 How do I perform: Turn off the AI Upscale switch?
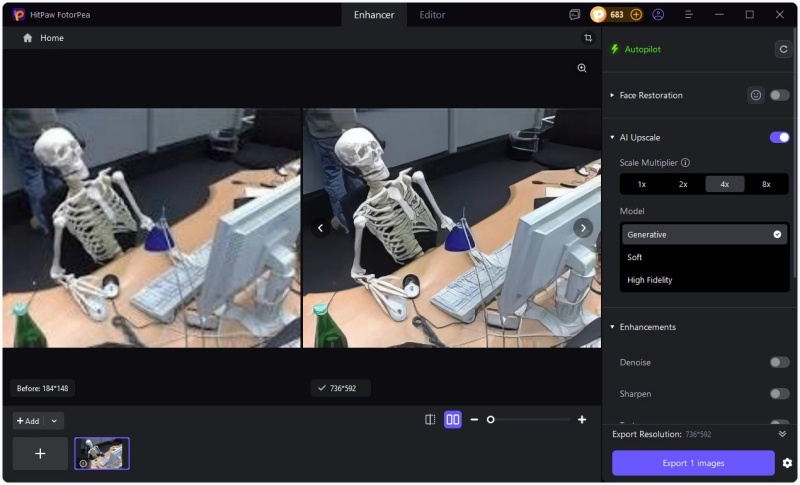point(780,138)
